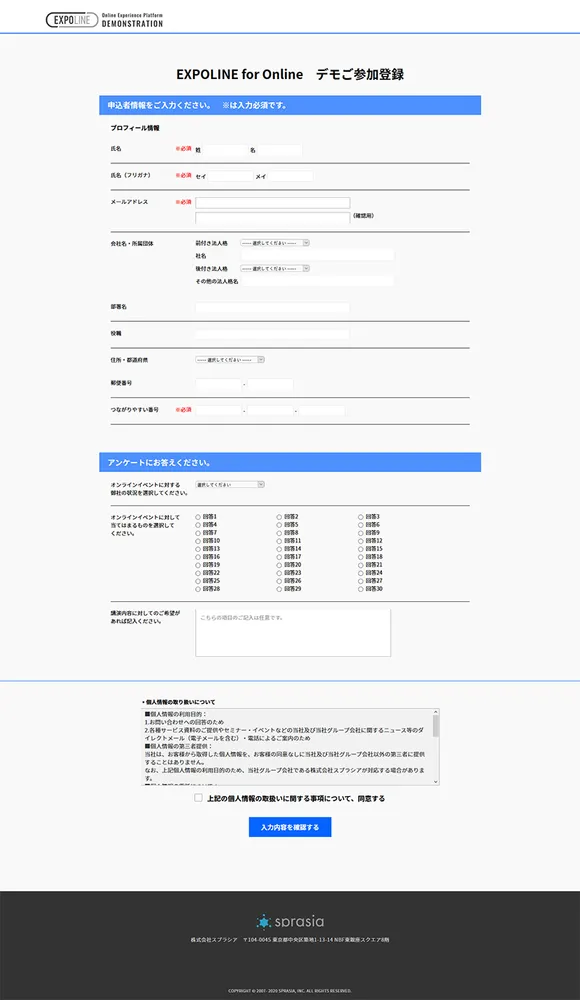
Task: Click the last phone number box
Action: point(322,410)
